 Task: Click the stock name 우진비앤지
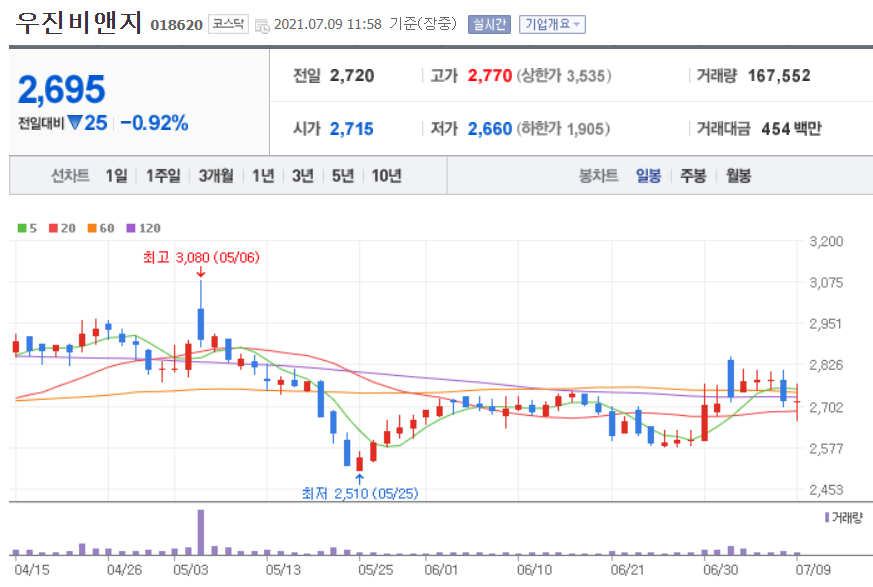79,23
